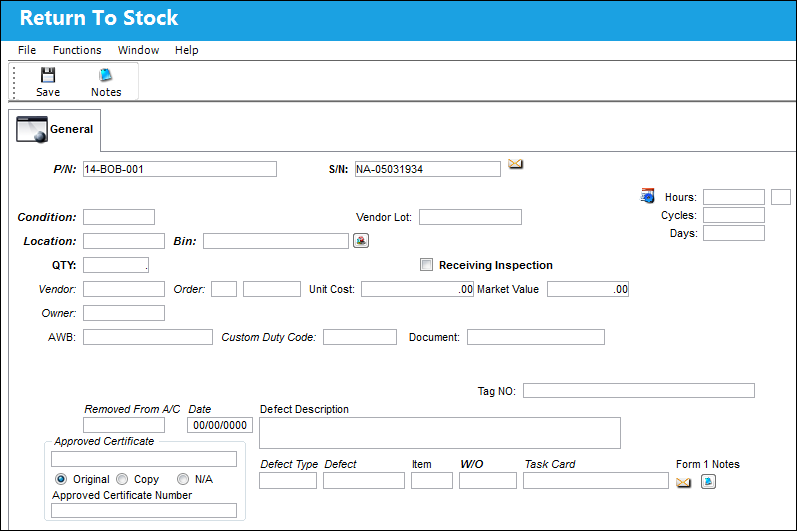Click the first small Order field

[x=224, y=289]
